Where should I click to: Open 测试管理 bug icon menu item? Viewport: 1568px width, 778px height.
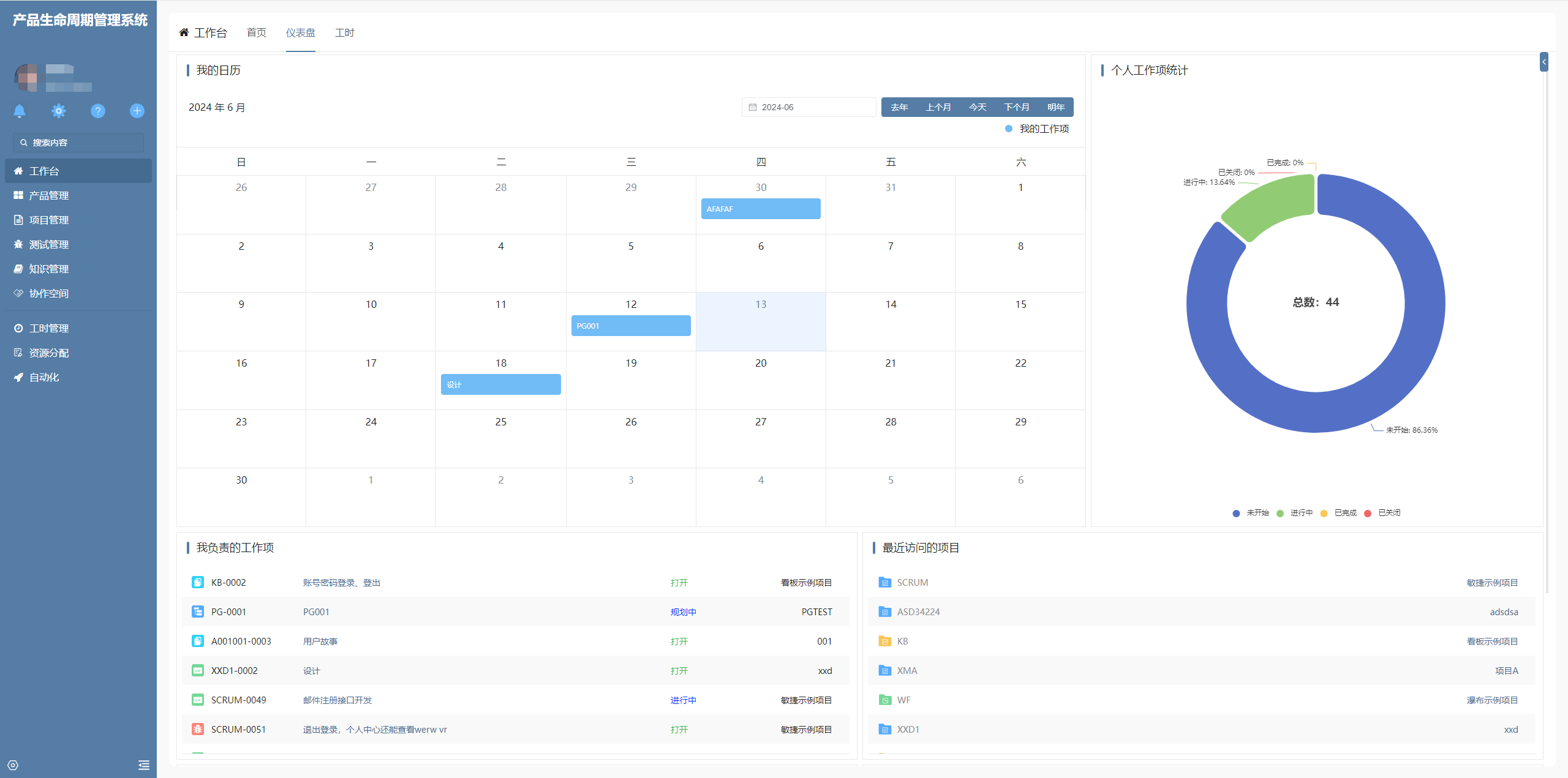(x=49, y=244)
